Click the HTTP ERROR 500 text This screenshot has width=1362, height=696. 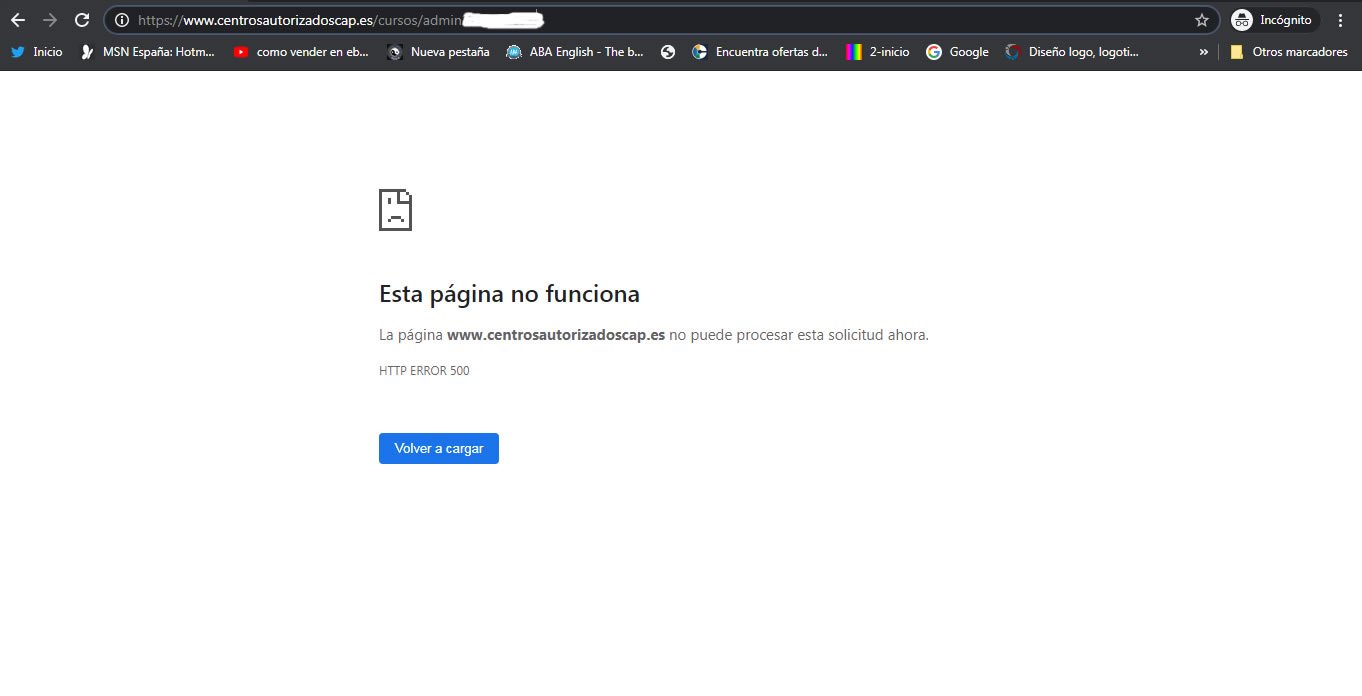(x=424, y=371)
